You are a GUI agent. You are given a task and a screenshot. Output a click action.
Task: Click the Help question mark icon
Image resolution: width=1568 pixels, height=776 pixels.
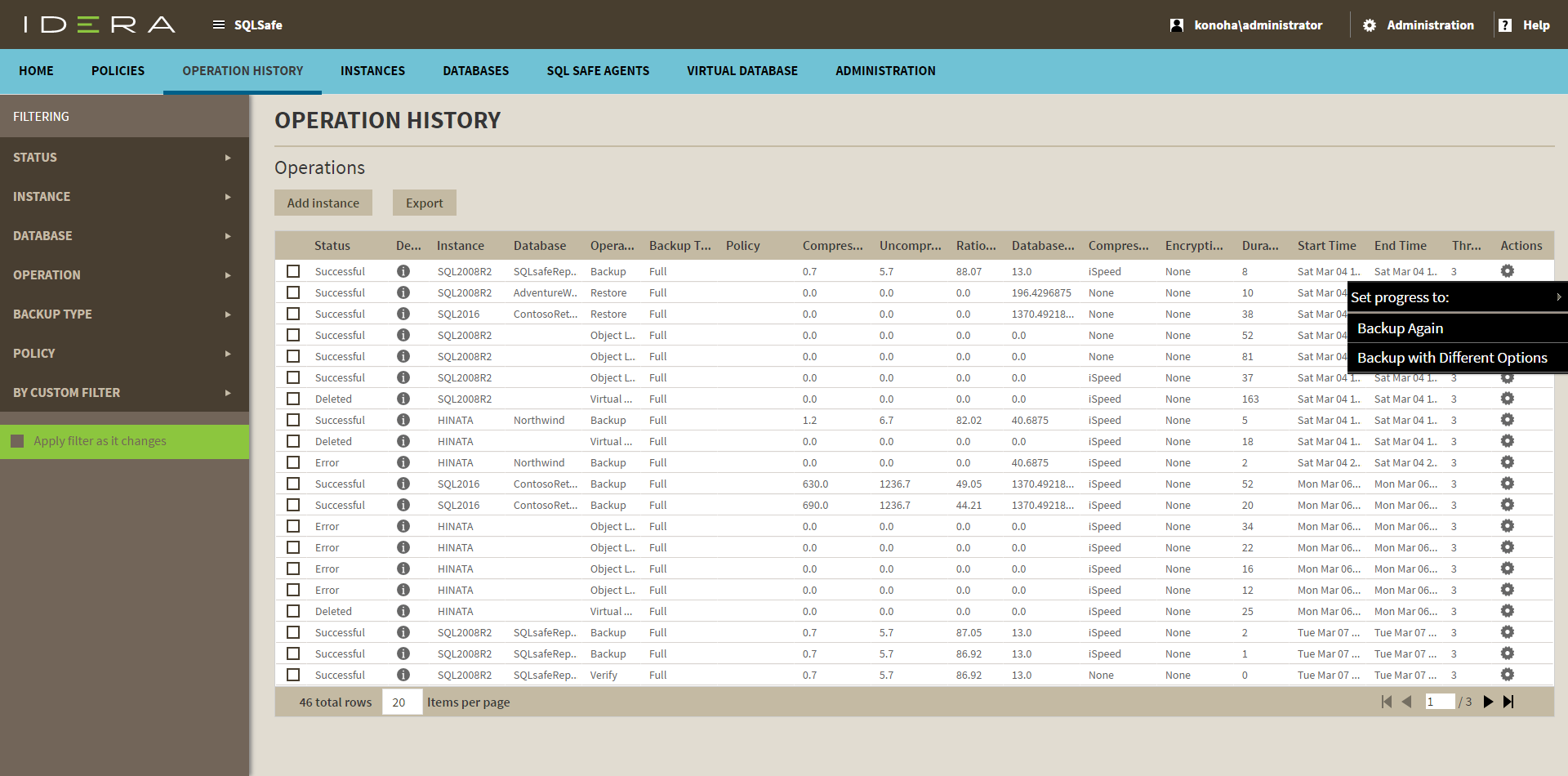coord(1505,25)
